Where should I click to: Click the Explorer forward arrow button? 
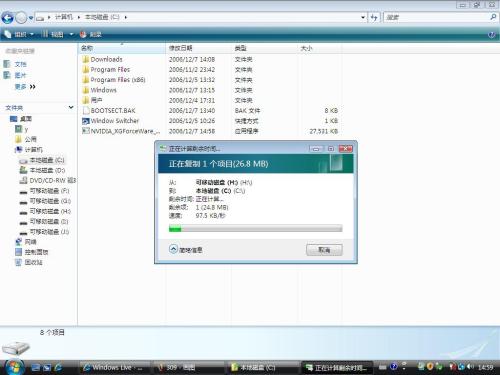[x=21, y=18]
